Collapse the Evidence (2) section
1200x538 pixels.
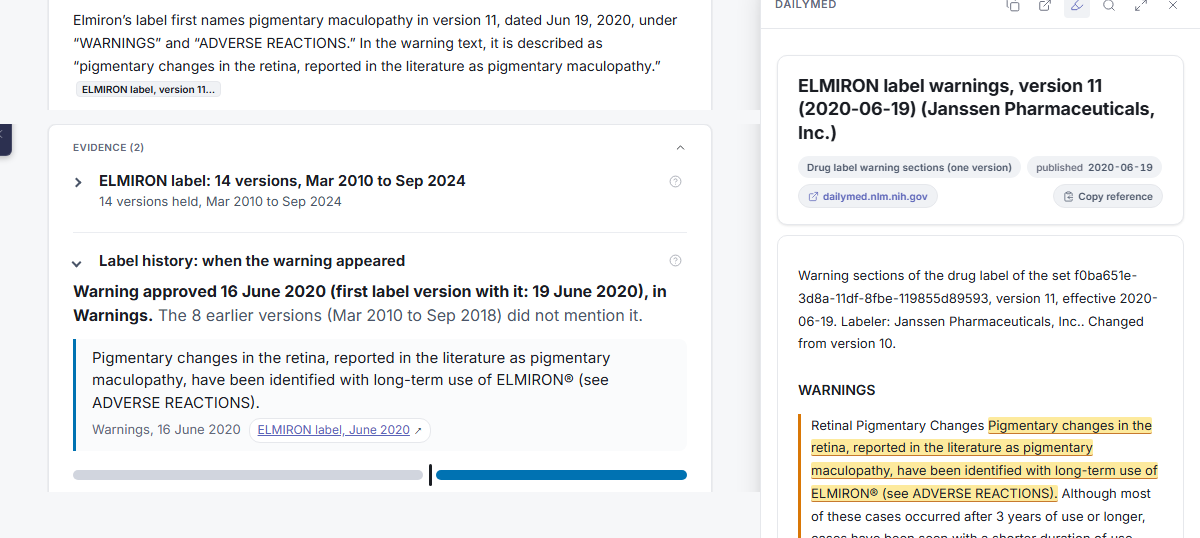coord(680,147)
